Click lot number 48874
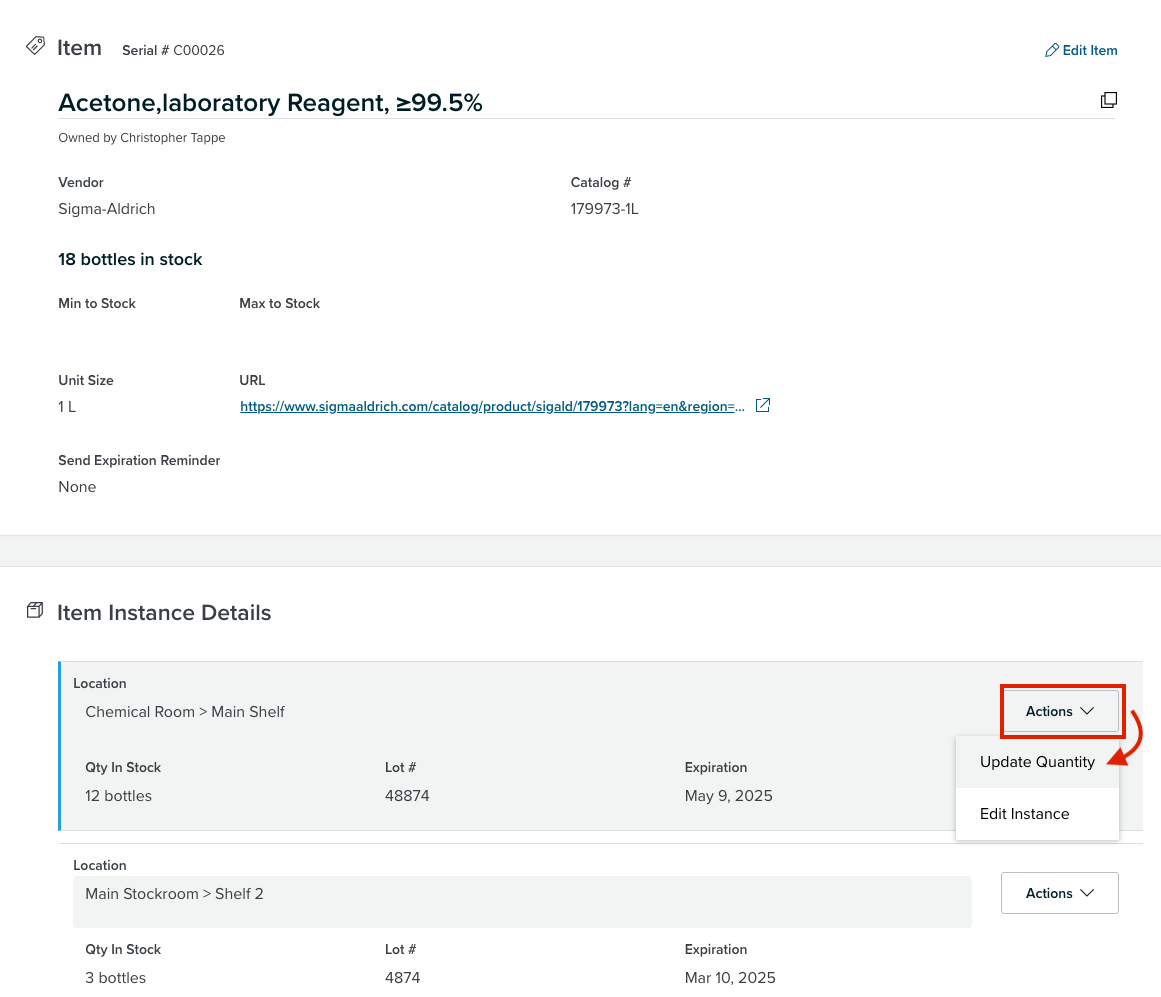 [x=407, y=796]
